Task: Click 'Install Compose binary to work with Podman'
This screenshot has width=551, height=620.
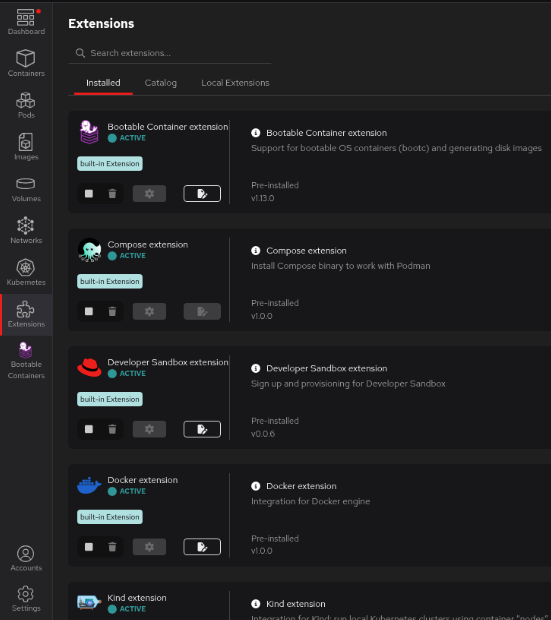Action: pos(341,266)
